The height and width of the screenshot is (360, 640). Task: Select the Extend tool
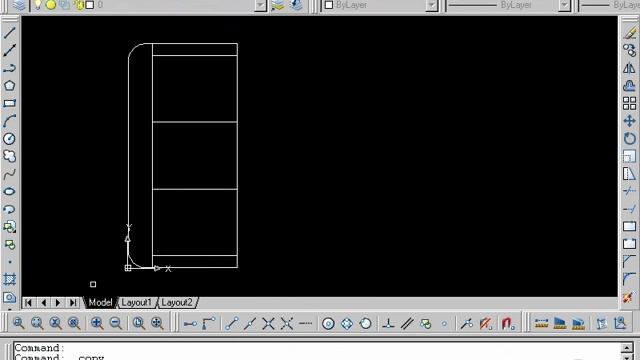[x=629, y=209]
